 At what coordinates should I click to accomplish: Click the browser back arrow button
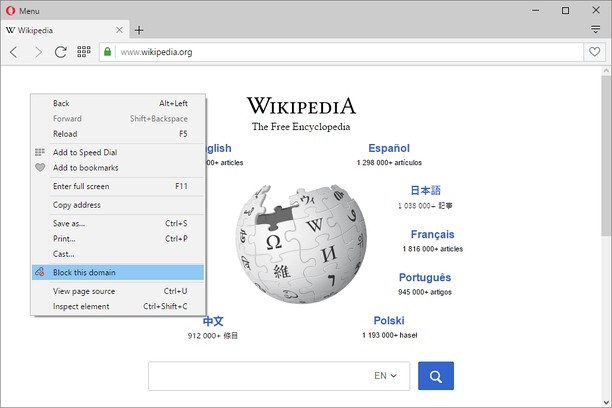pyautogui.click(x=14, y=51)
